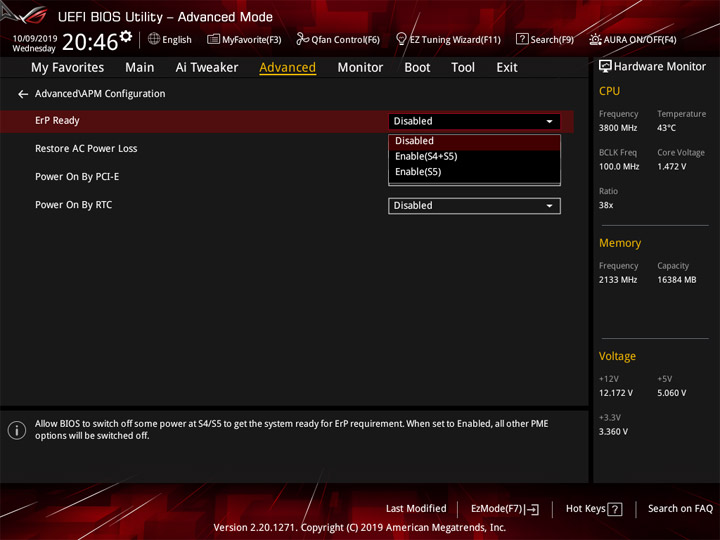Click the Hardware Monitor screen icon
The image size is (720, 540).
pos(605,67)
